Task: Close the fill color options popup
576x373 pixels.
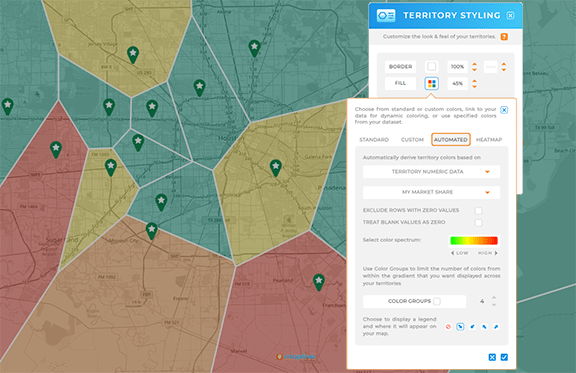Action: pos(504,110)
